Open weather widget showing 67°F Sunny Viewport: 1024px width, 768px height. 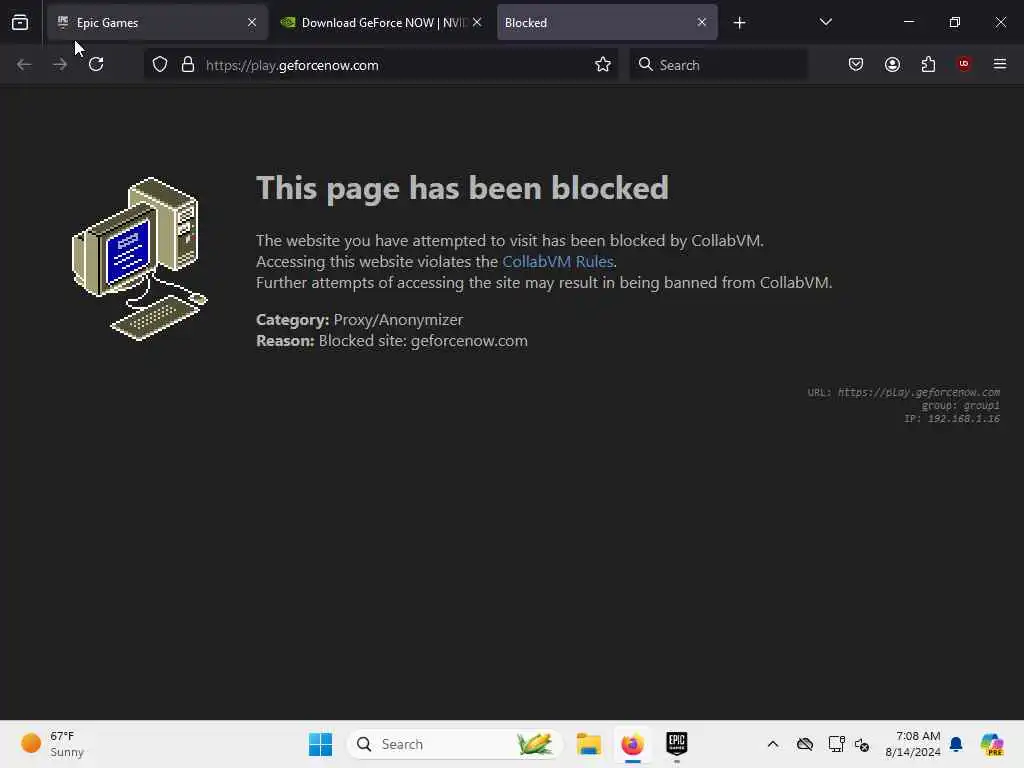(54, 744)
